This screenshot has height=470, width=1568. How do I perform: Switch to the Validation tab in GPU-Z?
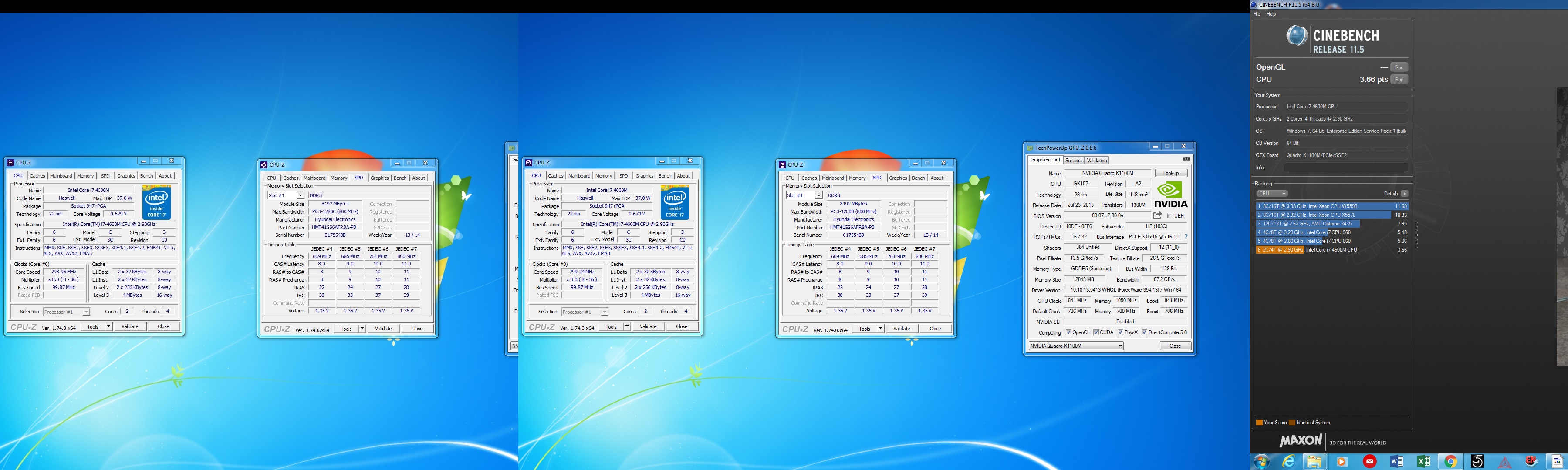pos(1097,161)
